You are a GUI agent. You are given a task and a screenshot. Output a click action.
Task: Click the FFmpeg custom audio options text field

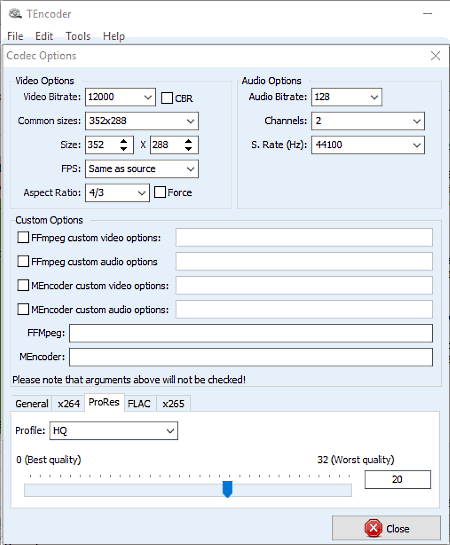pos(304,261)
